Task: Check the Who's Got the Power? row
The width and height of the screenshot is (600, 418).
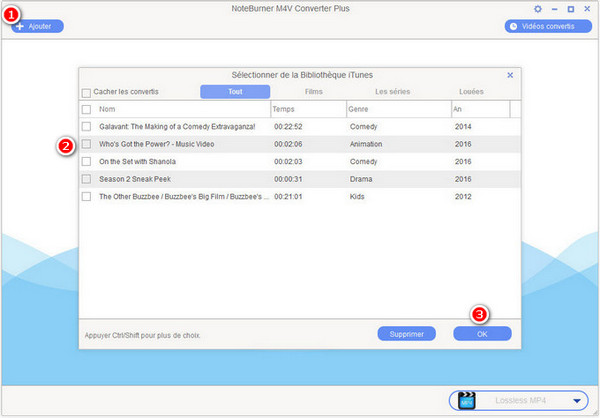Action: click(86, 144)
